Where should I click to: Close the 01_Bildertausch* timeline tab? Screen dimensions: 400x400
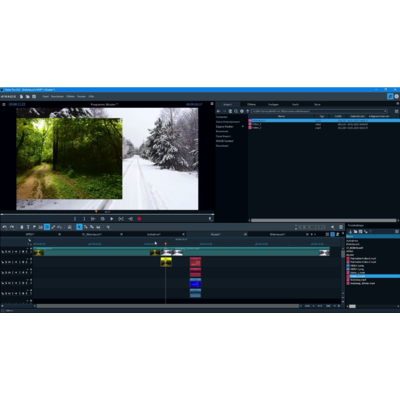(x=121, y=234)
